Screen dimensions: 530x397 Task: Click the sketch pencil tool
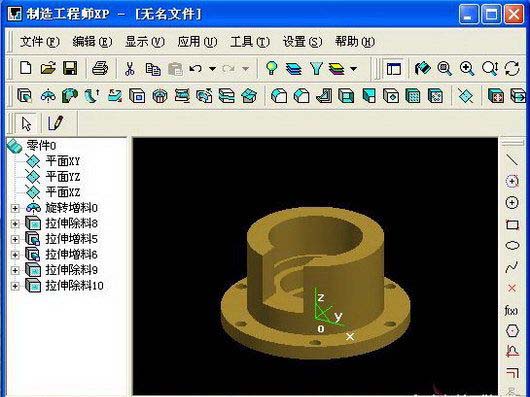click(x=55, y=123)
